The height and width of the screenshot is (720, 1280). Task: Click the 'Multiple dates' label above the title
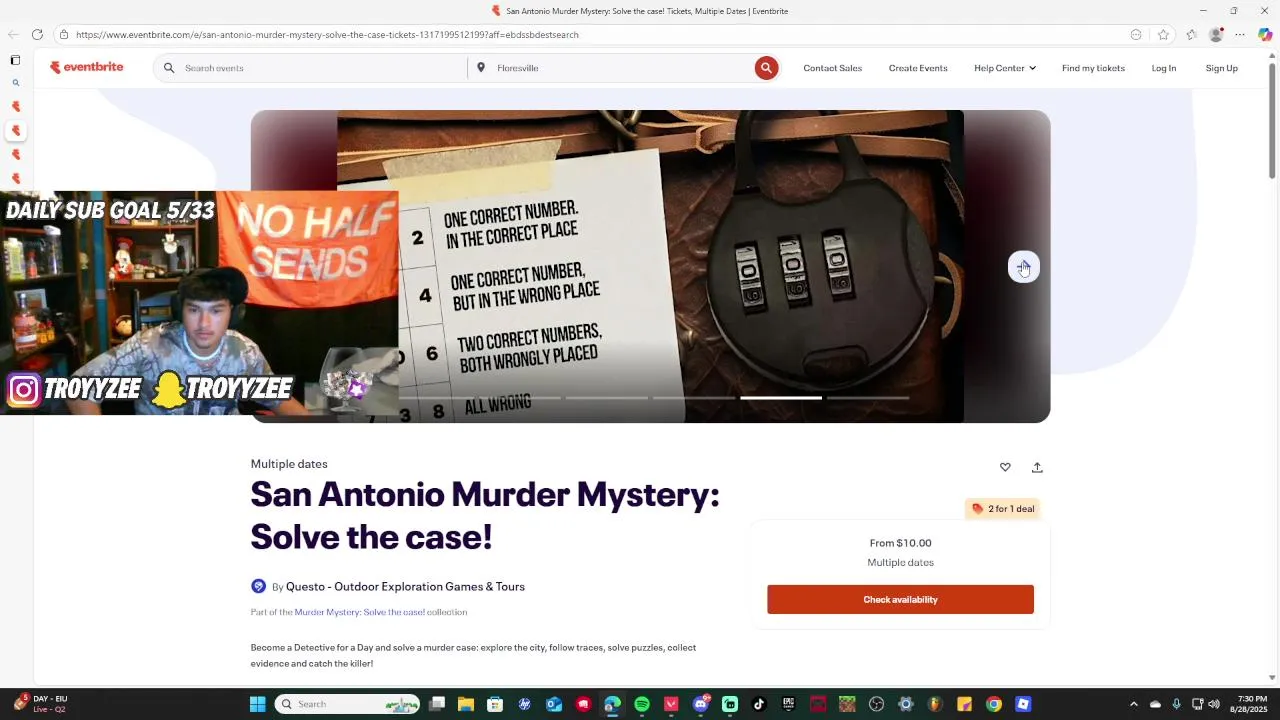(x=289, y=464)
